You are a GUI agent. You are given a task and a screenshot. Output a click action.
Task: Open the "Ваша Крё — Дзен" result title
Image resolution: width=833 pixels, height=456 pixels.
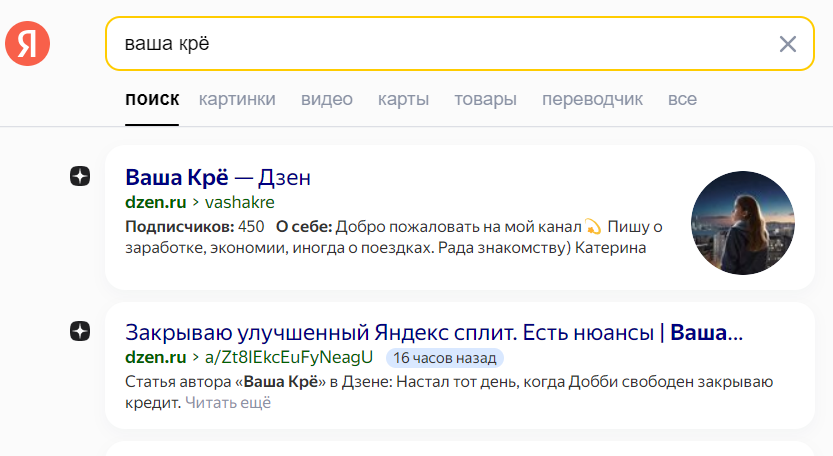point(218,178)
